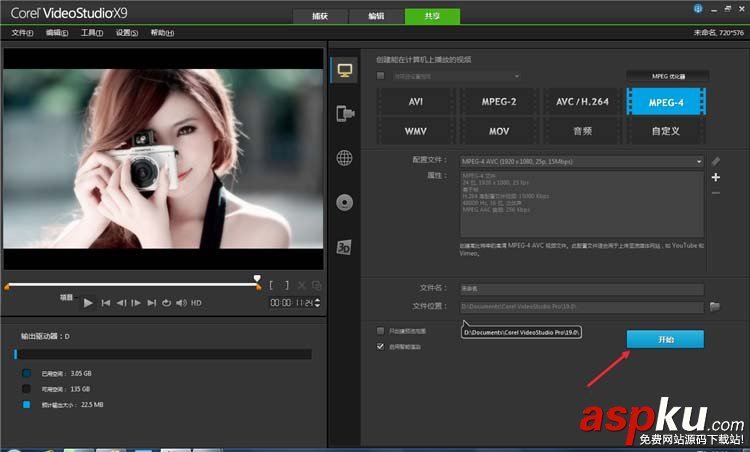Open the 文件 file menu
The image size is (750, 452).
(22, 33)
